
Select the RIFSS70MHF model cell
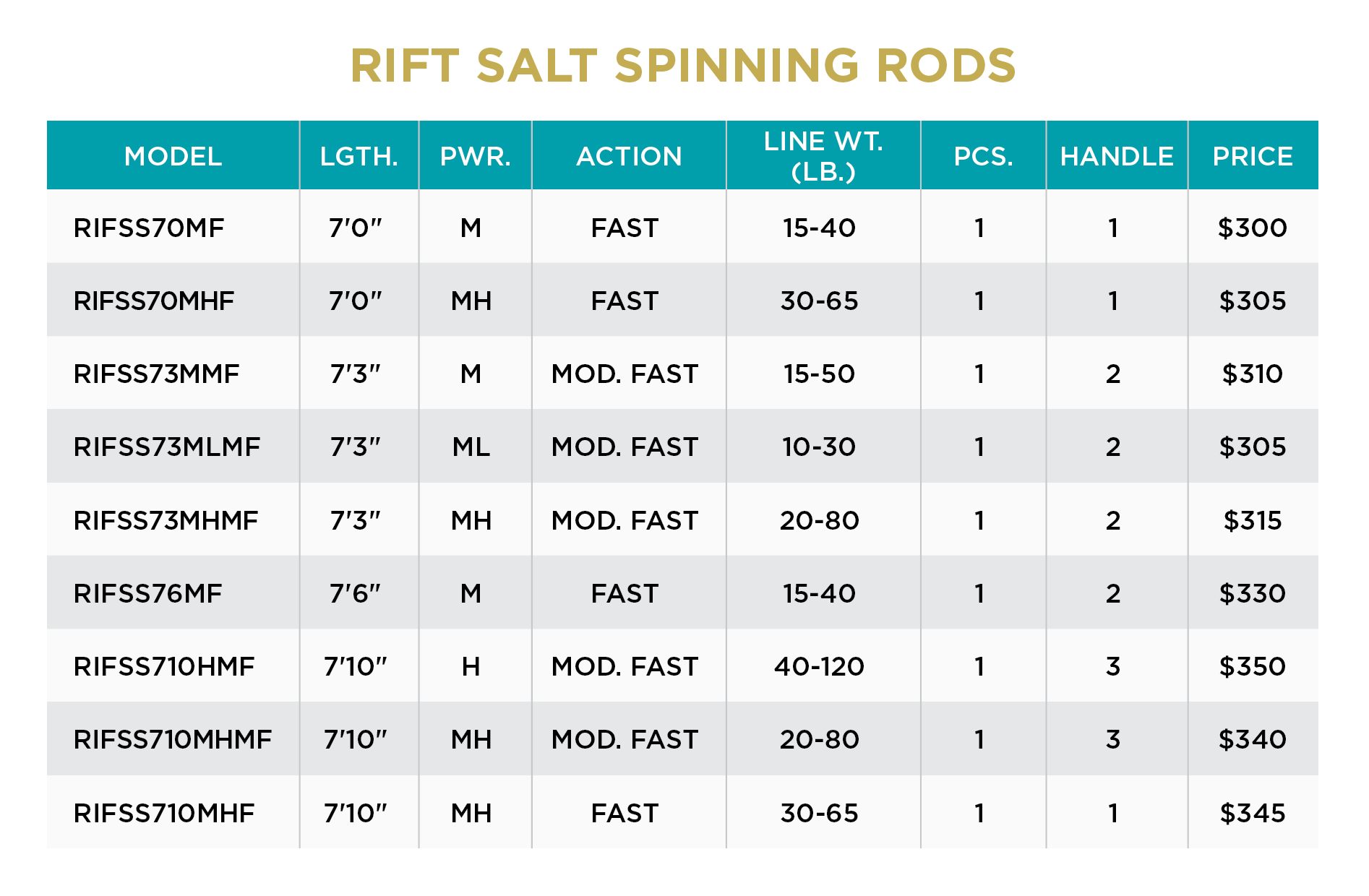(154, 301)
